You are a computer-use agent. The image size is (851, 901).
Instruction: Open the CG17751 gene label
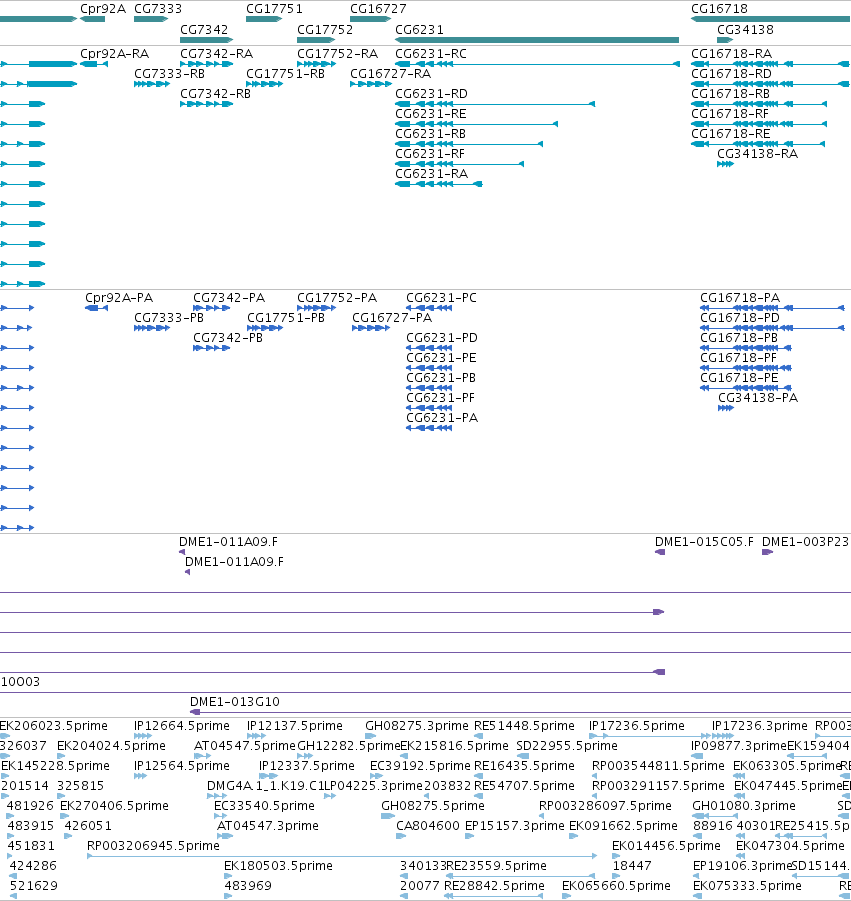coord(274,9)
